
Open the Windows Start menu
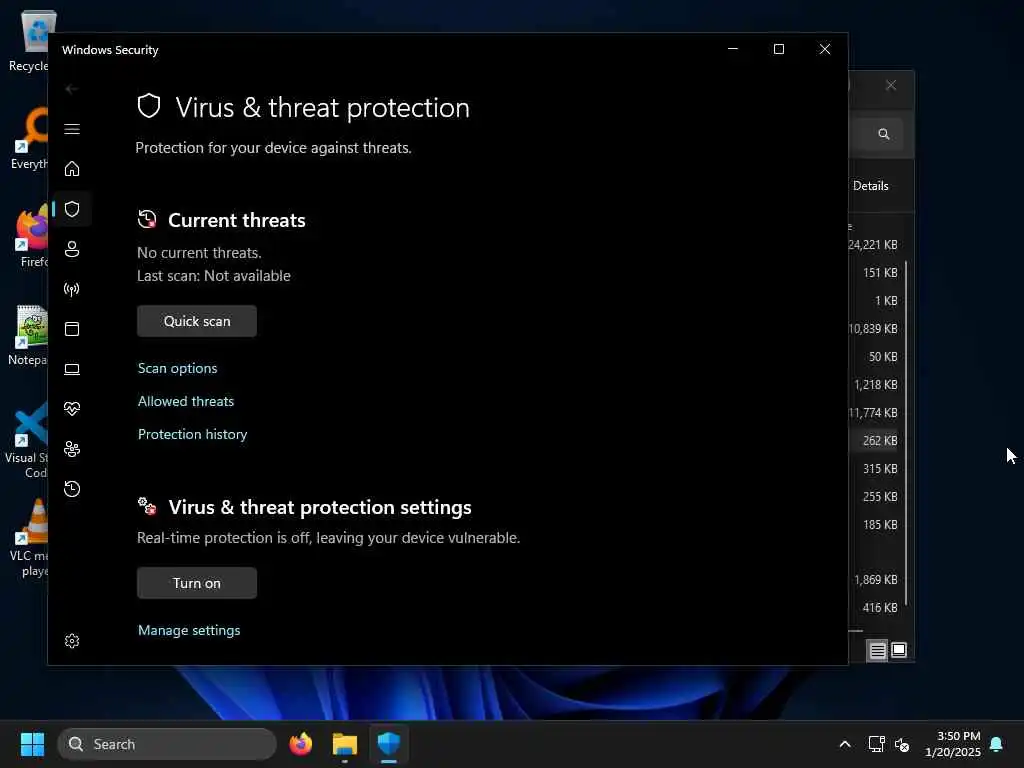point(32,744)
